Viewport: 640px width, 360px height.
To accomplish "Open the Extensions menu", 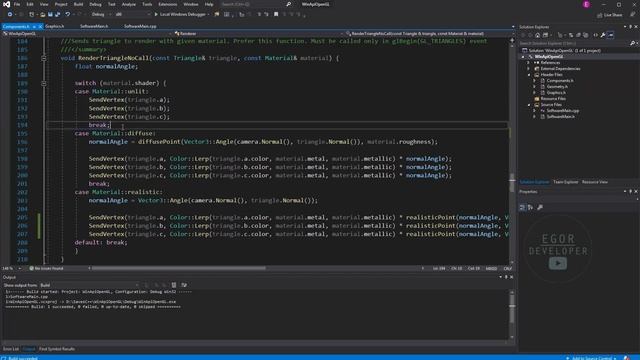I will [168, 4].
